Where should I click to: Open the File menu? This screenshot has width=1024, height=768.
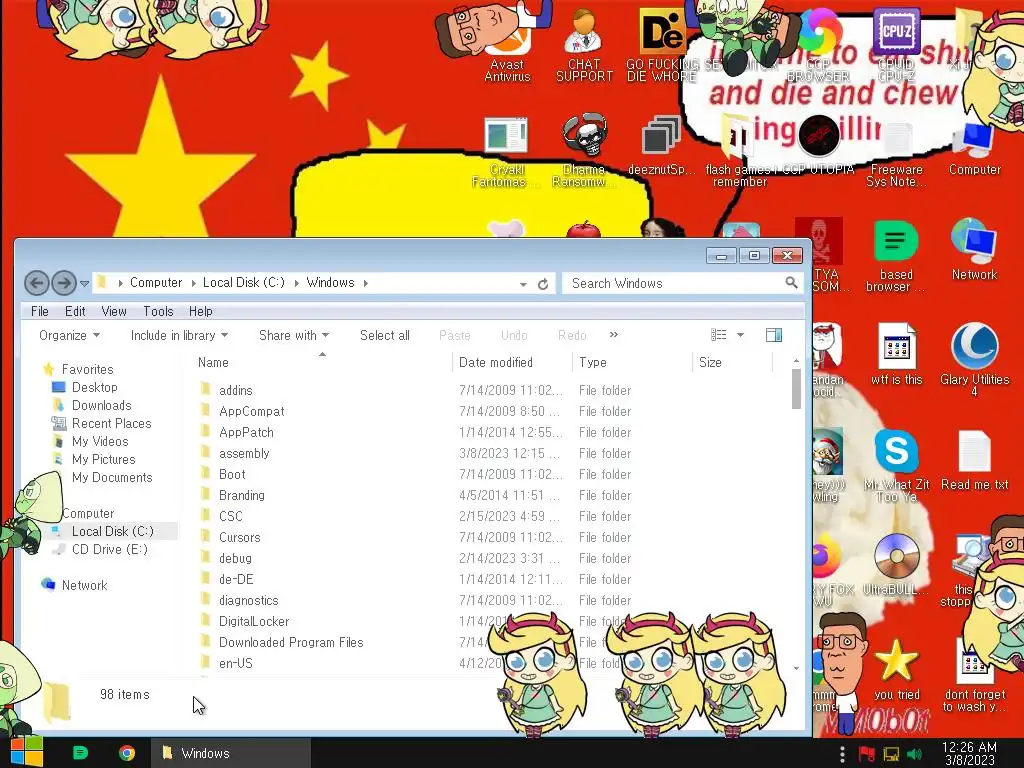[39, 312]
